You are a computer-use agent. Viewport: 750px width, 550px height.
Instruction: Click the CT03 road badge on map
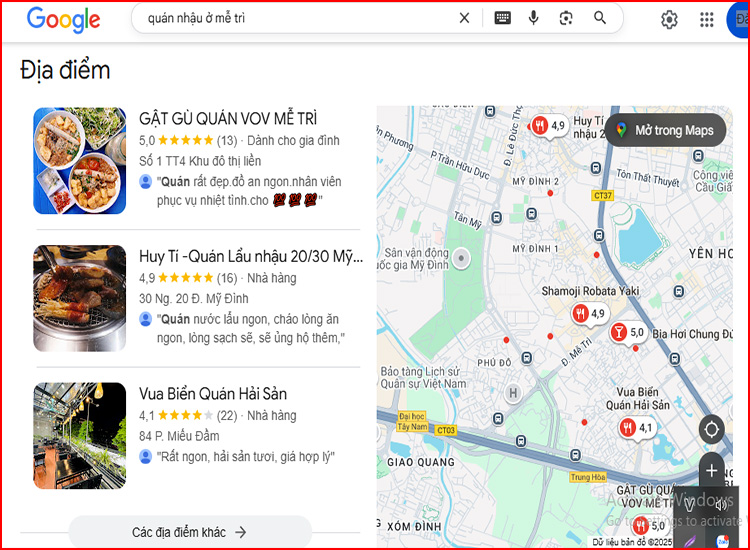tap(446, 430)
